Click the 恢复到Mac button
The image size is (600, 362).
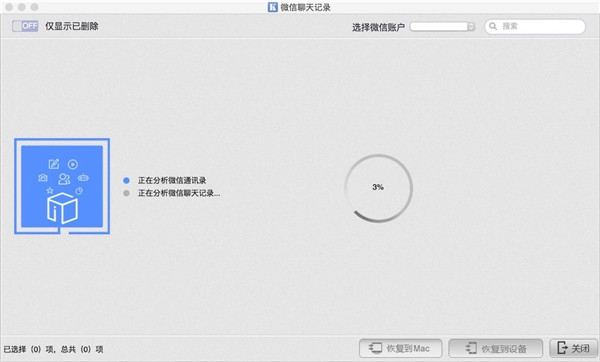pyautogui.click(x=401, y=348)
